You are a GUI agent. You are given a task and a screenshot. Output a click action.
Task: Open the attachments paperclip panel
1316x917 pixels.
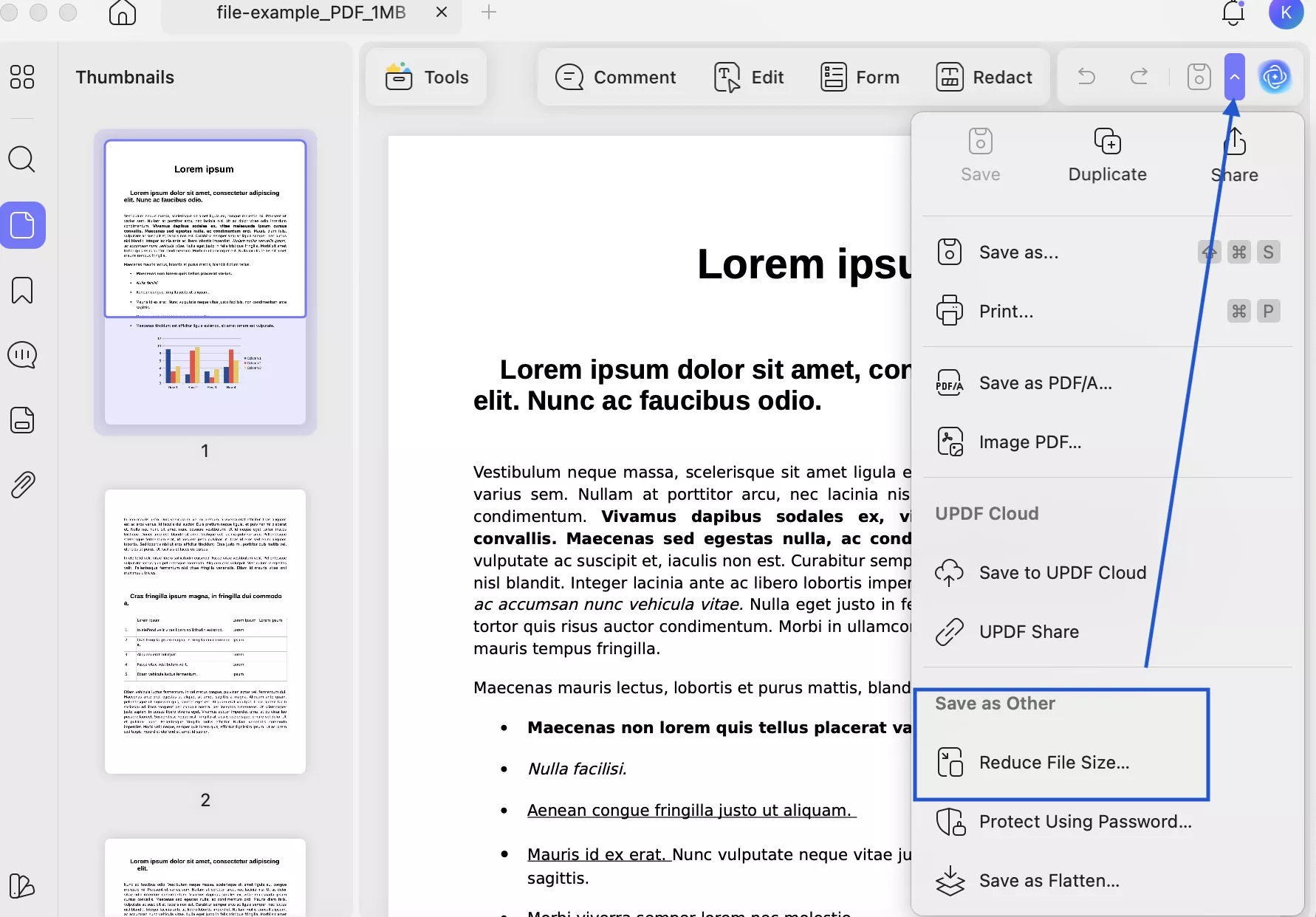(22, 485)
